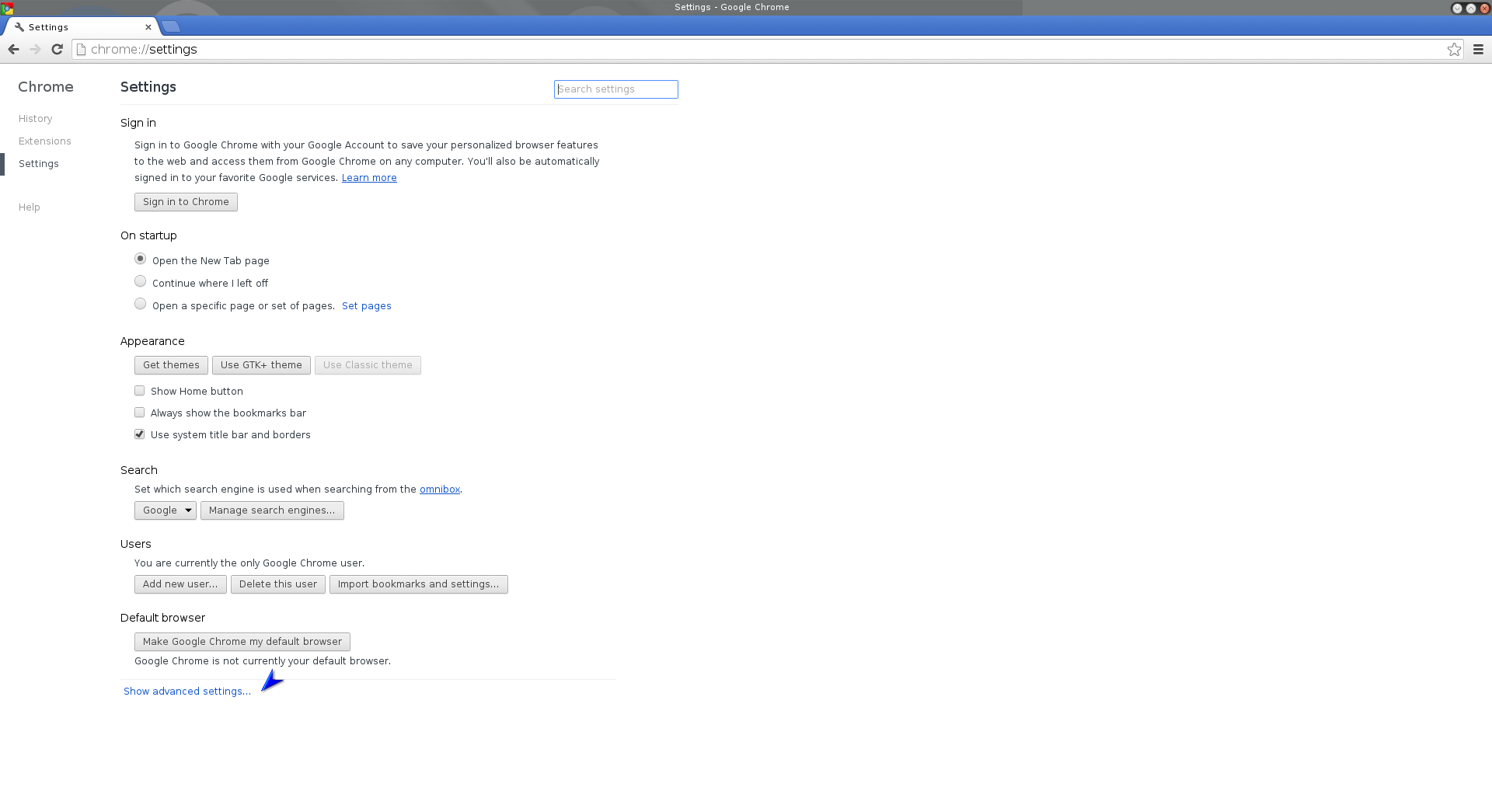Screen dimensions: 1492x812
Task: Select Continue where I left off
Action: click(140, 281)
